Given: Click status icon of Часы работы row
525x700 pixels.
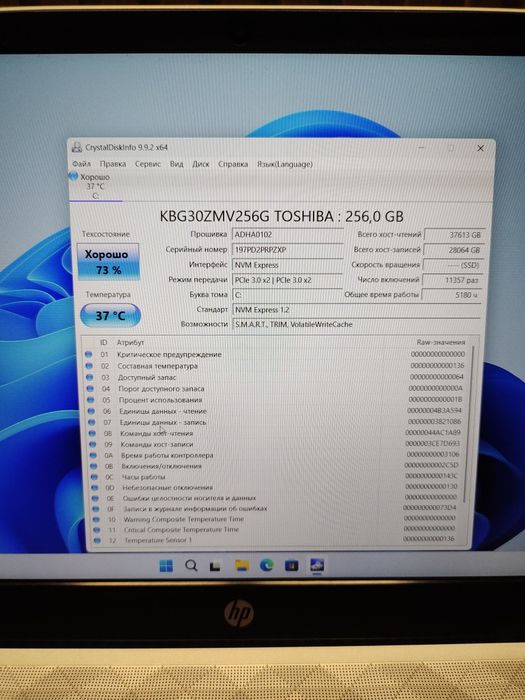Looking at the screenshot, I should pyautogui.click(x=94, y=477).
